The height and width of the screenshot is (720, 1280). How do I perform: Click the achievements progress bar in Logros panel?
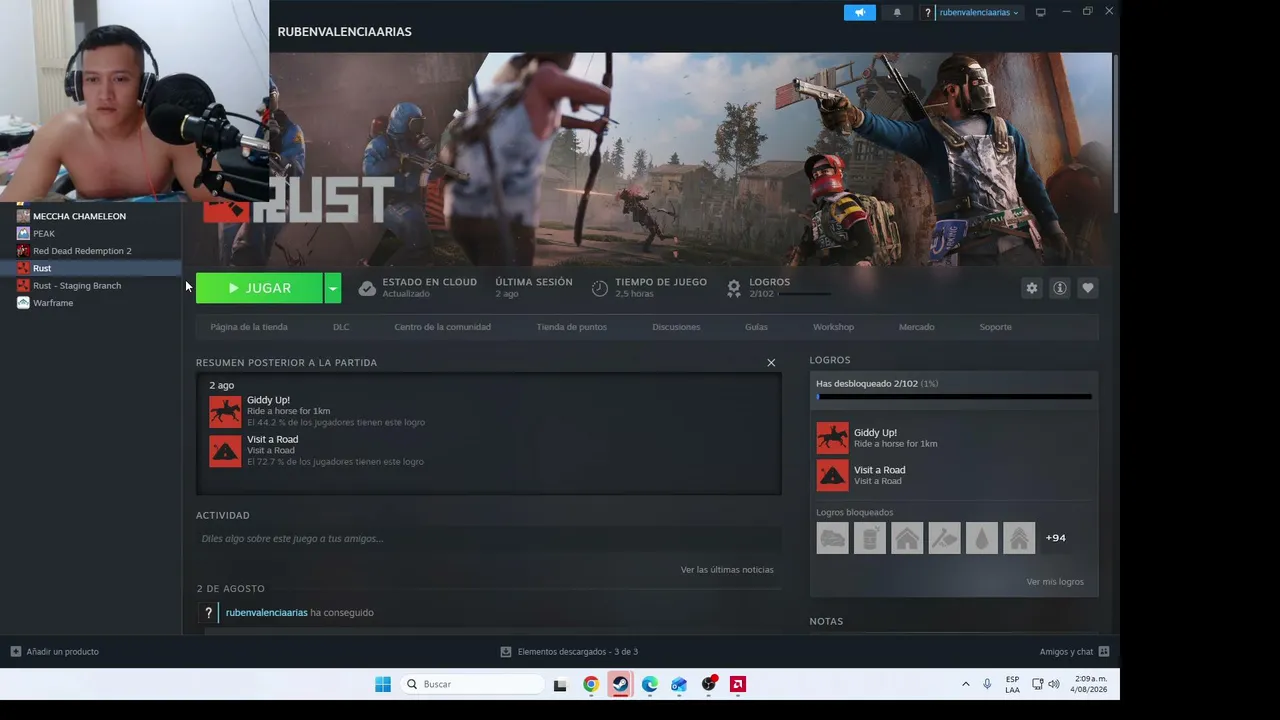954,397
